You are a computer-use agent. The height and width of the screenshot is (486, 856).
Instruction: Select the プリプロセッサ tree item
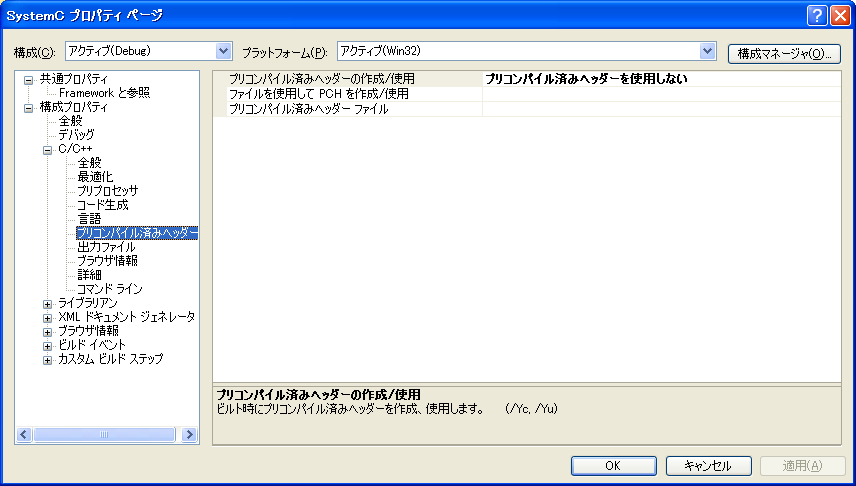(108, 191)
